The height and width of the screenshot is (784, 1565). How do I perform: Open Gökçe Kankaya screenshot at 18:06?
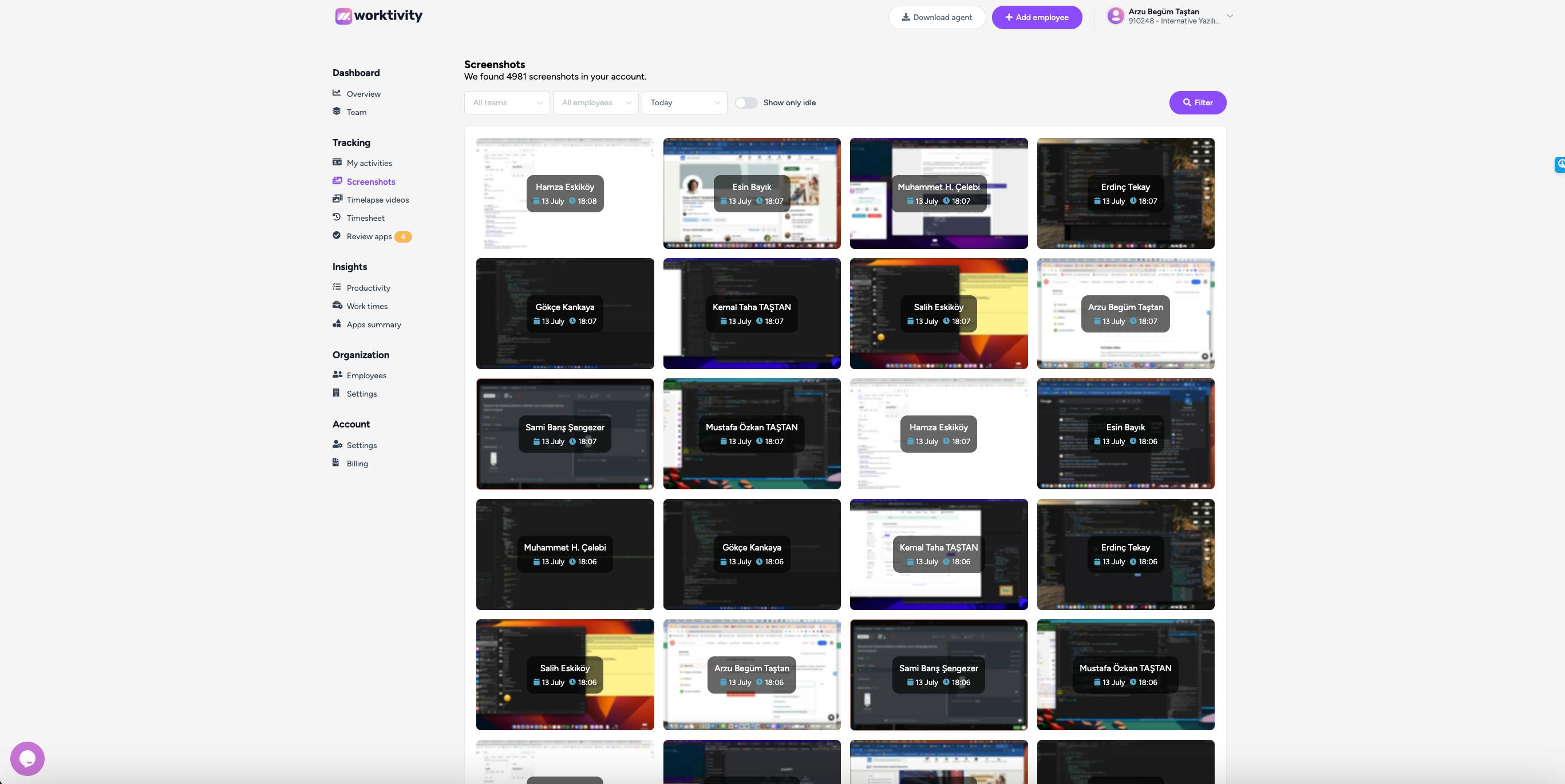(752, 555)
